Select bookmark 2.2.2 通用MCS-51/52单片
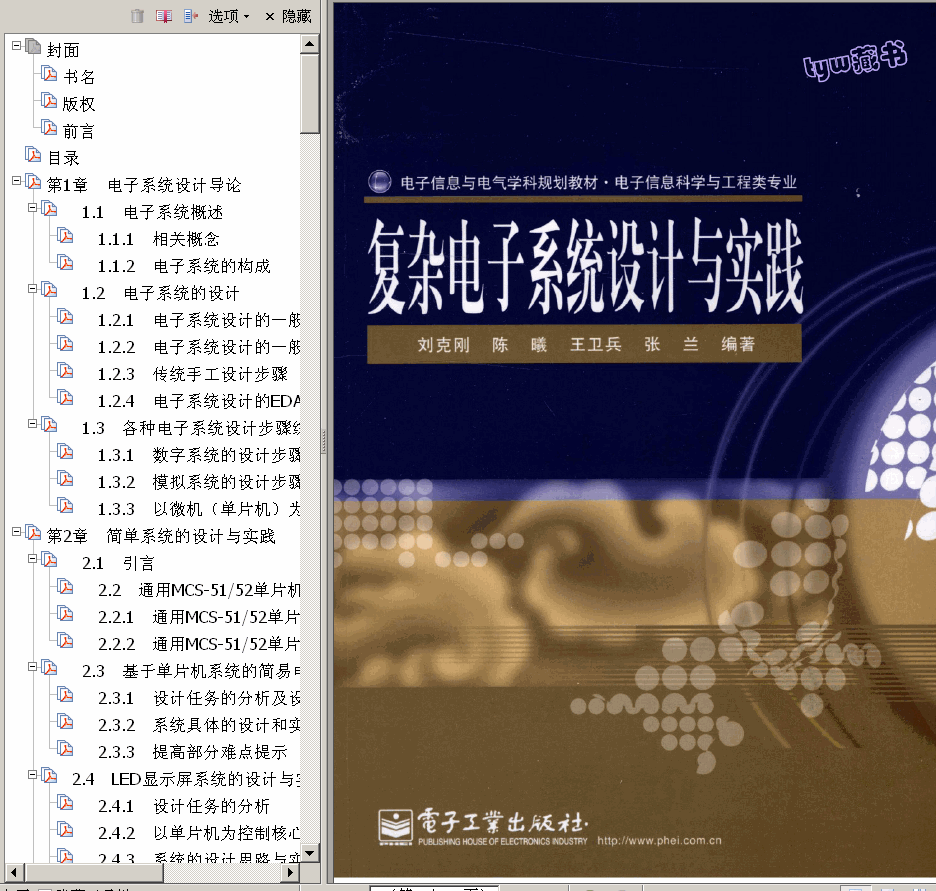936x891 pixels. click(x=199, y=644)
